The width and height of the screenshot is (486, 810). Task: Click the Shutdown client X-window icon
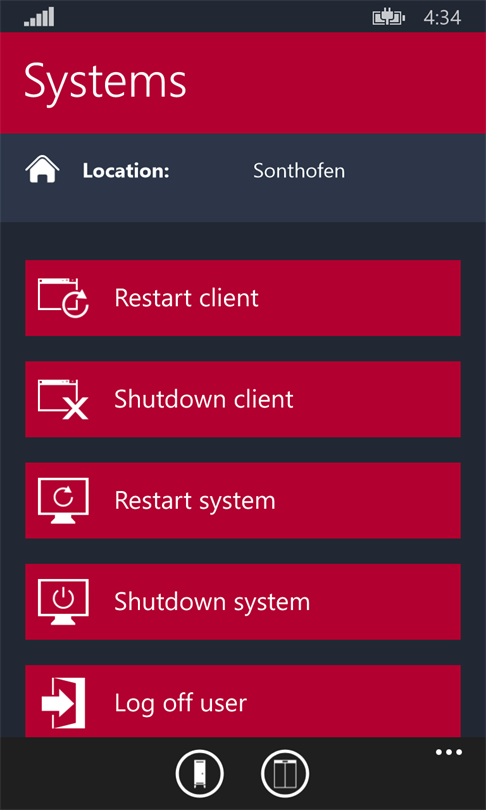click(63, 399)
